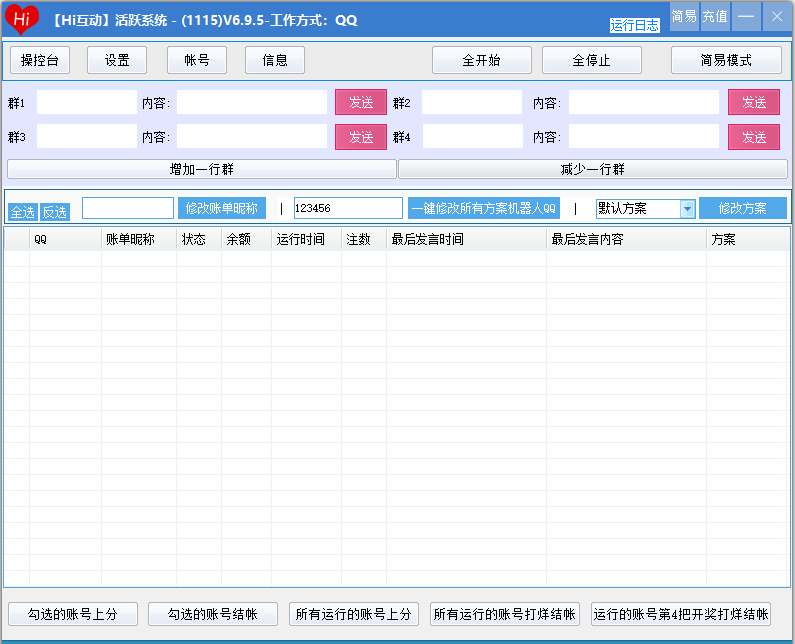Minimize the Hi互动 window
This screenshot has height=644, width=795.
tap(746, 16)
